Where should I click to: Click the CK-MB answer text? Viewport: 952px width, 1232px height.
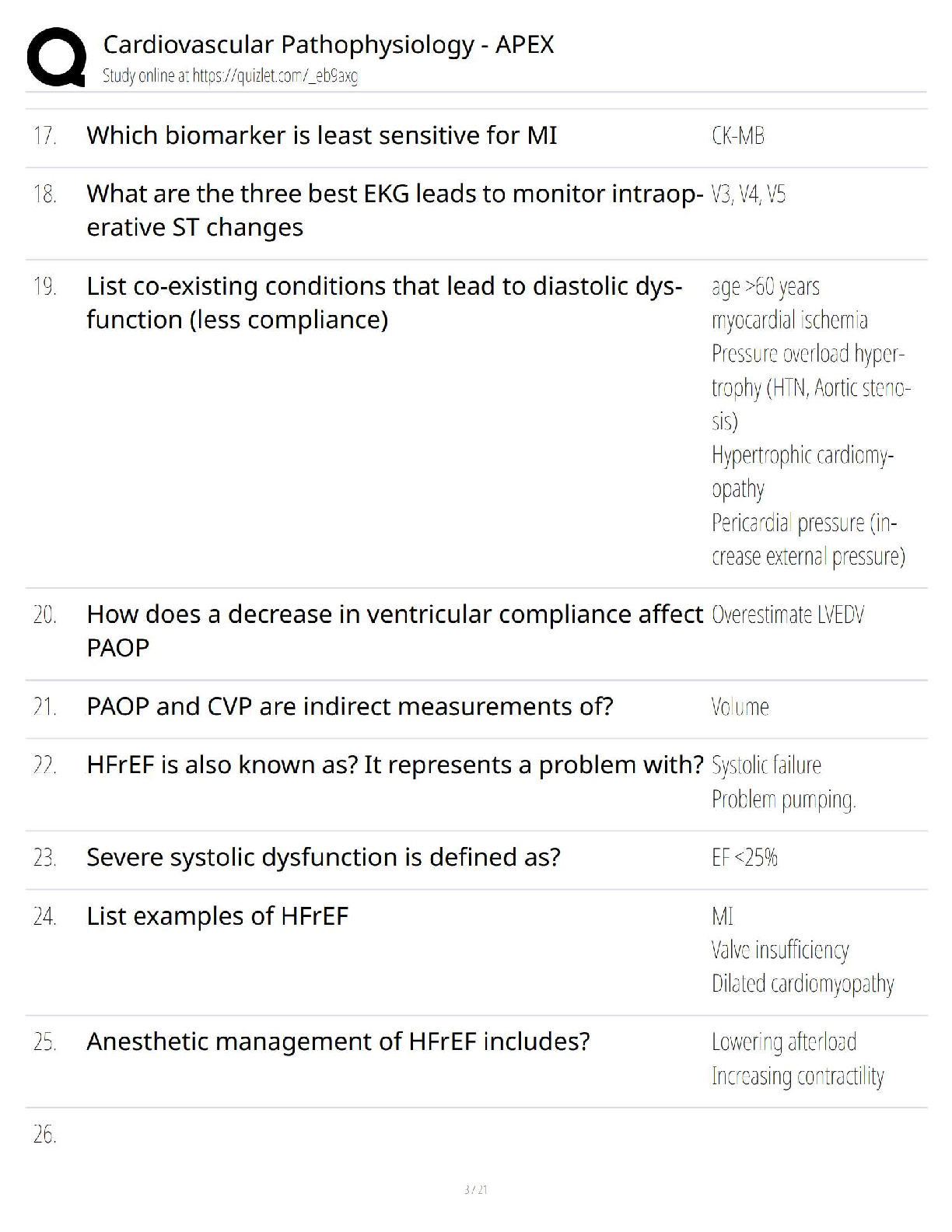pos(737,136)
